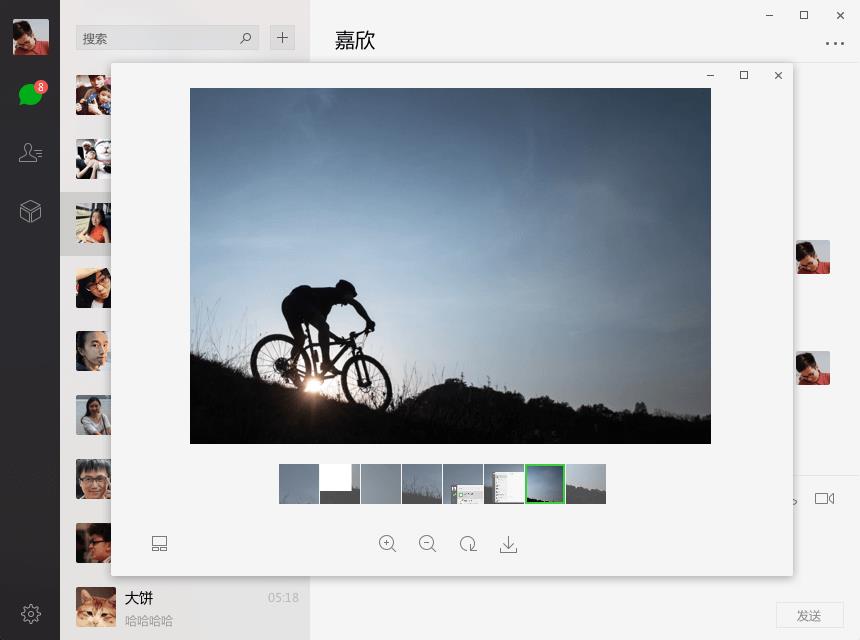Image resolution: width=860 pixels, height=640 pixels.
Task: Select the first thumbnail in the strip
Action: pyautogui.click(x=299, y=484)
